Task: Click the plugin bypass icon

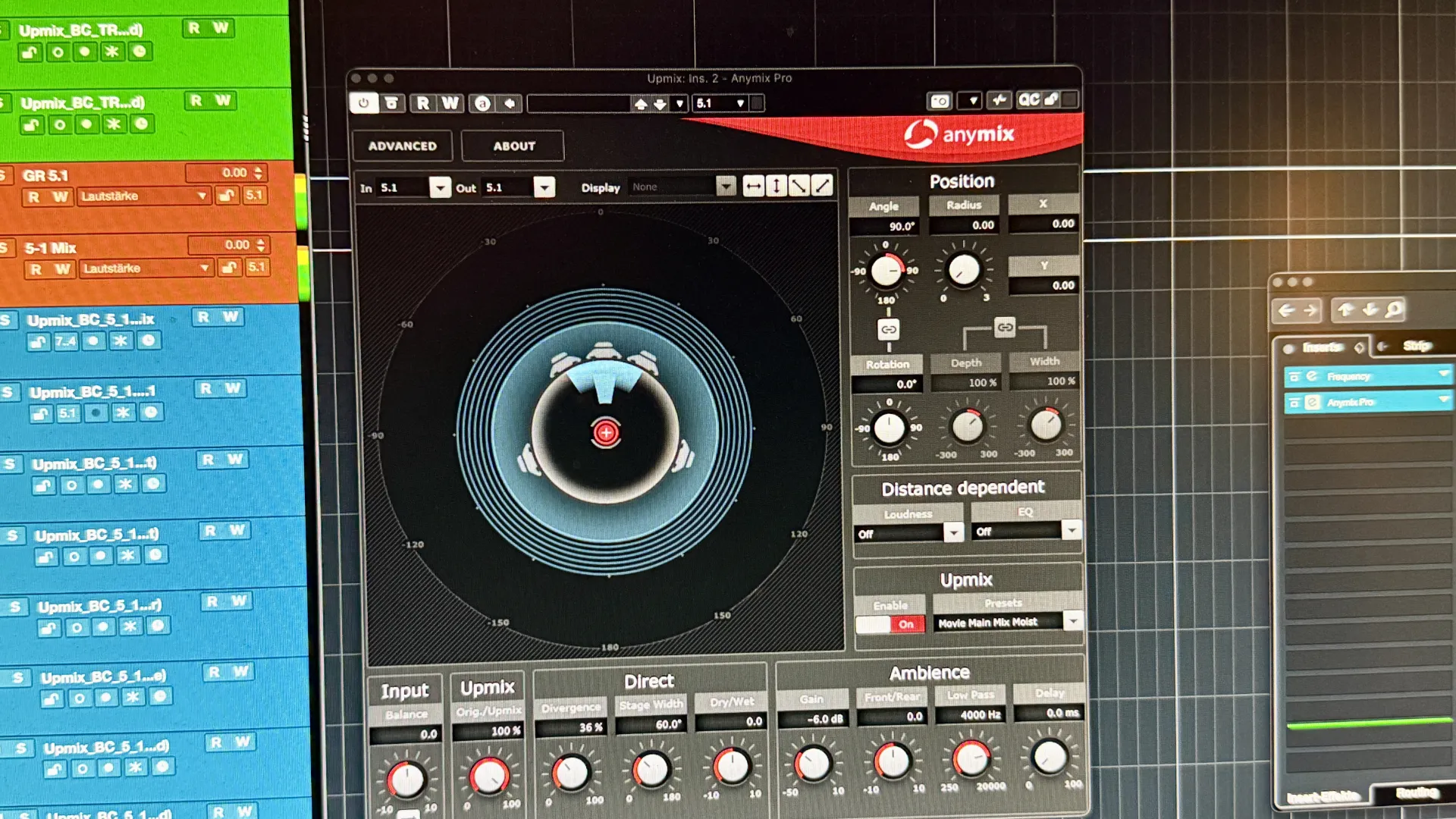Action: point(392,103)
